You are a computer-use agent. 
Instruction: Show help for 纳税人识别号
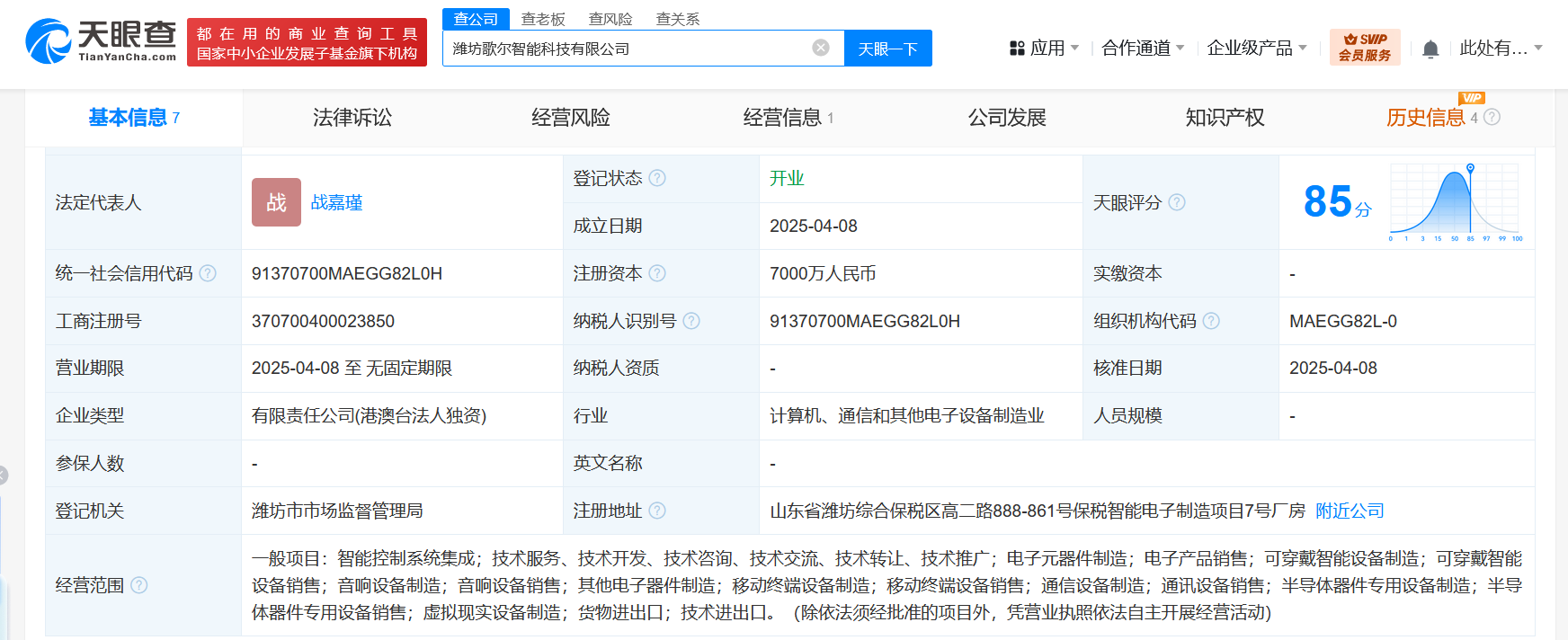pos(691,321)
